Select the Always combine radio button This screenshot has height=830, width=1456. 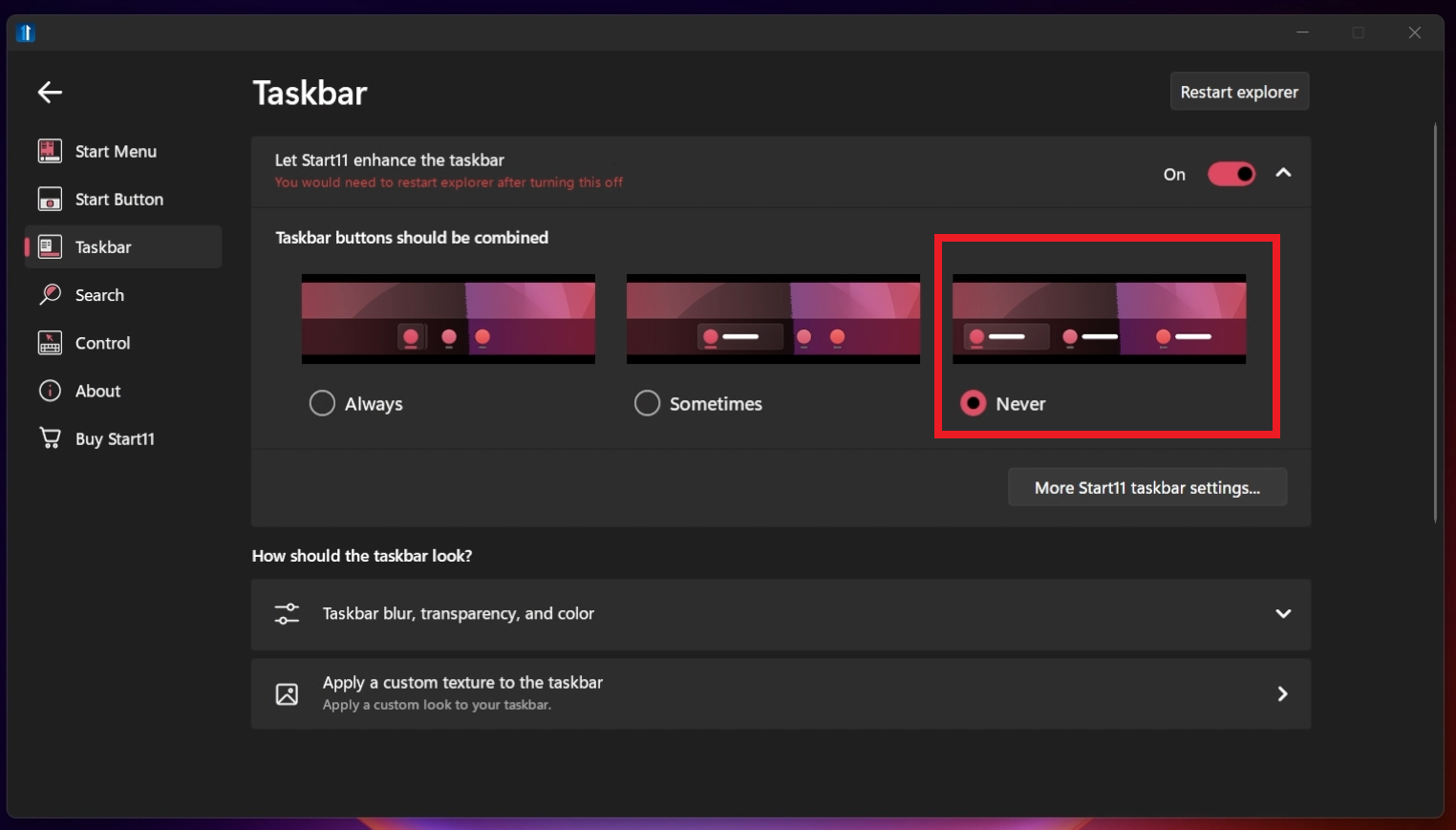[x=322, y=403]
